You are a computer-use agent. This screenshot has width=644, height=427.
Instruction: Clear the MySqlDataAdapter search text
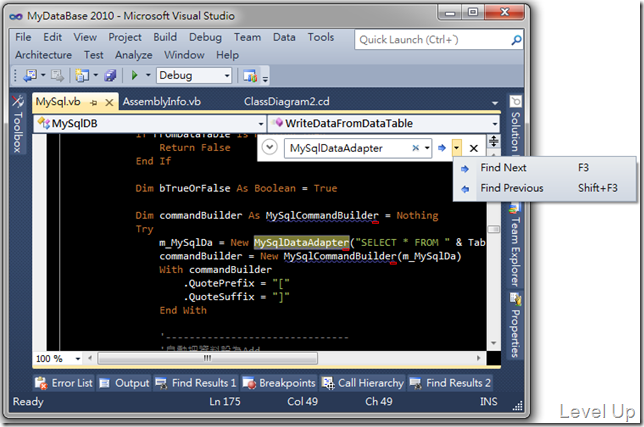(x=416, y=148)
